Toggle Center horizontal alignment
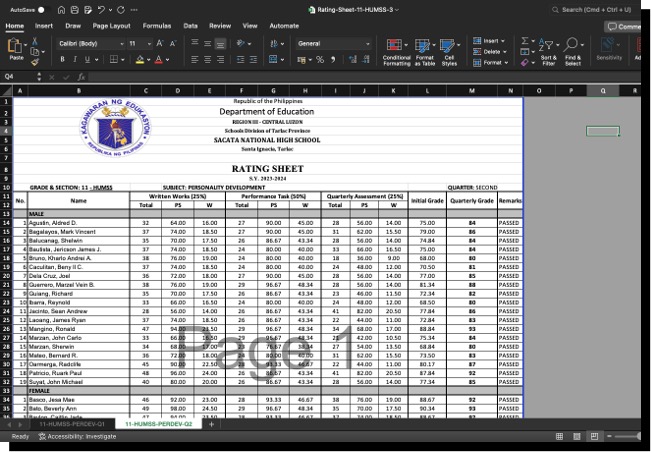The height and width of the screenshot is (452, 651). click(207, 60)
